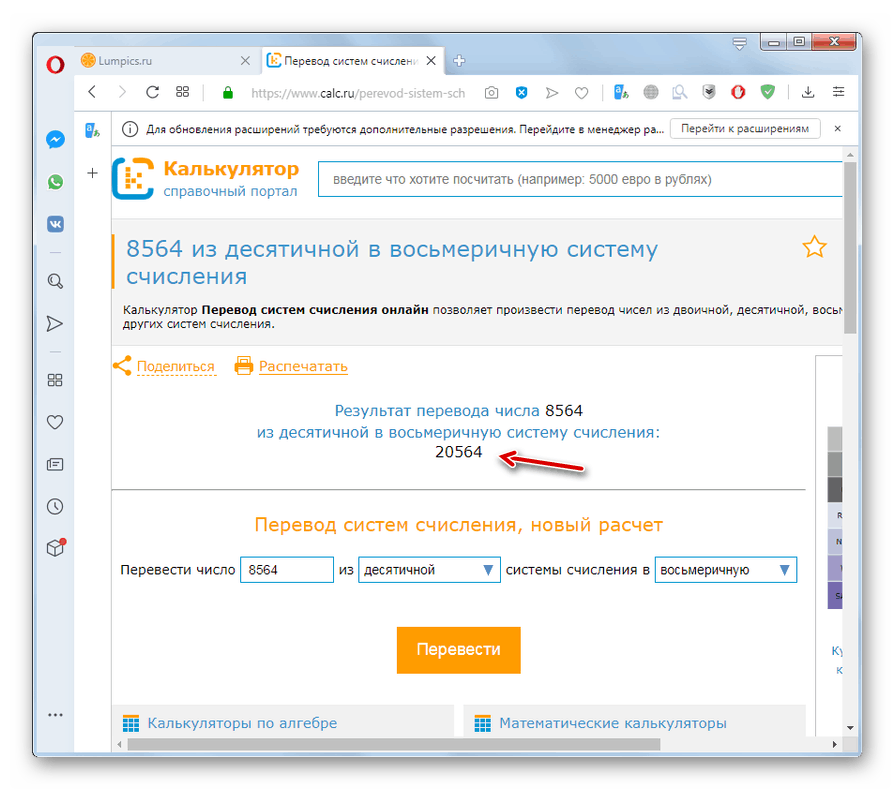Image resolution: width=895 pixels, height=790 pixels.
Task: Take snapshot with camera icon
Action: (491, 92)
